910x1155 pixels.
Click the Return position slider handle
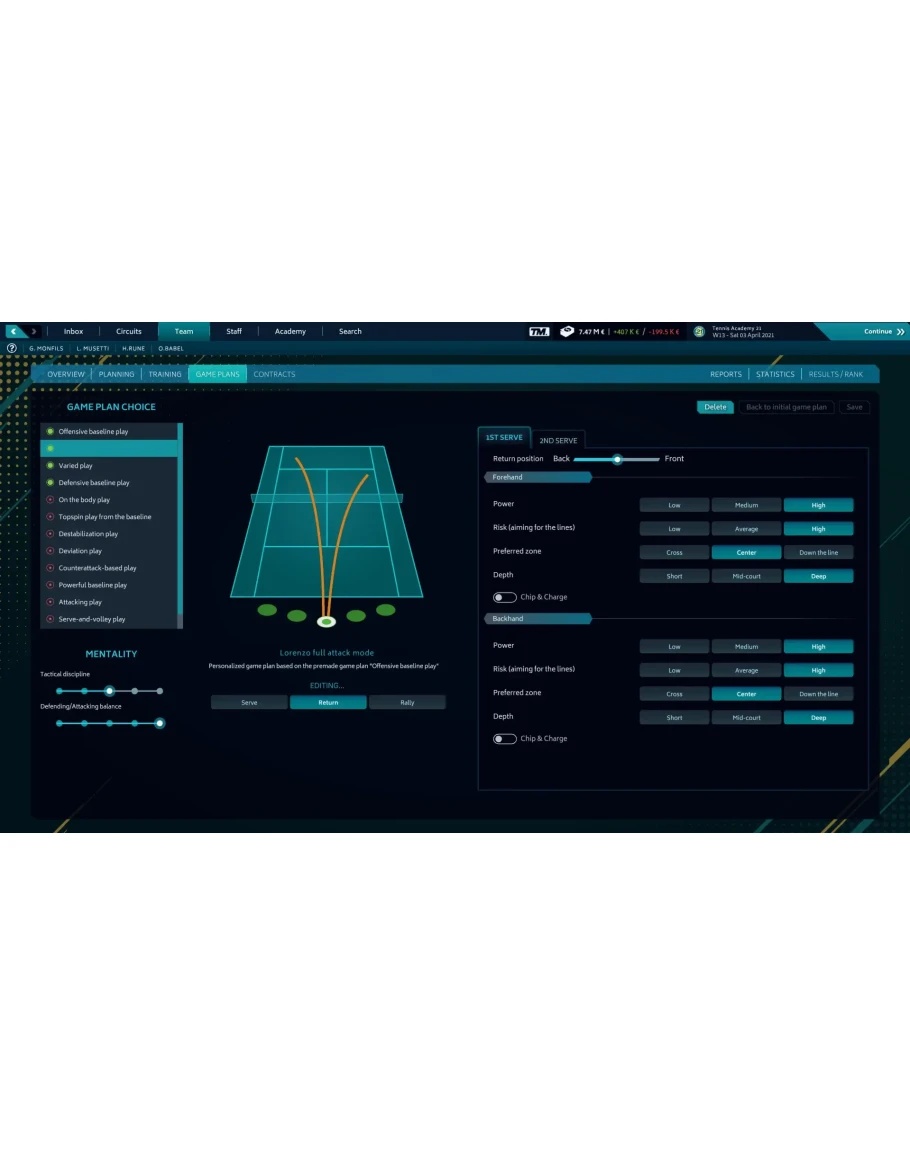click(618, 459)
